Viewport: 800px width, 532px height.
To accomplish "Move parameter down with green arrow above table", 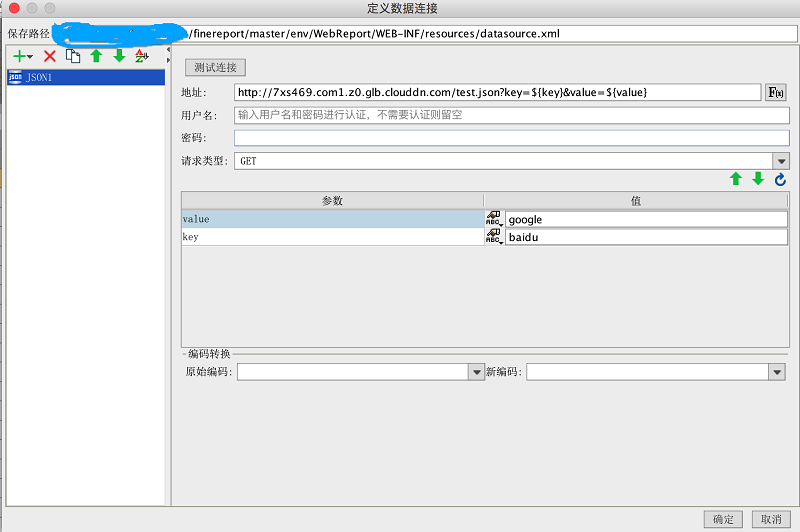I will click(758, 179).
